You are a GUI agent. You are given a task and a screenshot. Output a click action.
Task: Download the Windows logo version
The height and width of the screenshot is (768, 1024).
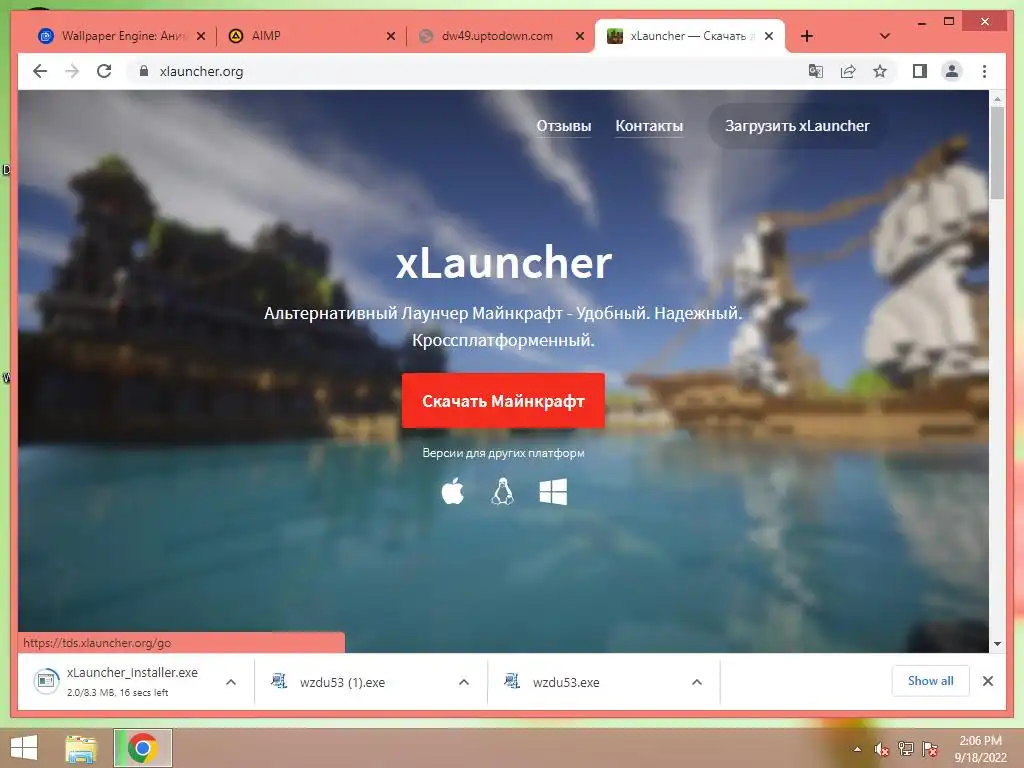coord(553,492)
